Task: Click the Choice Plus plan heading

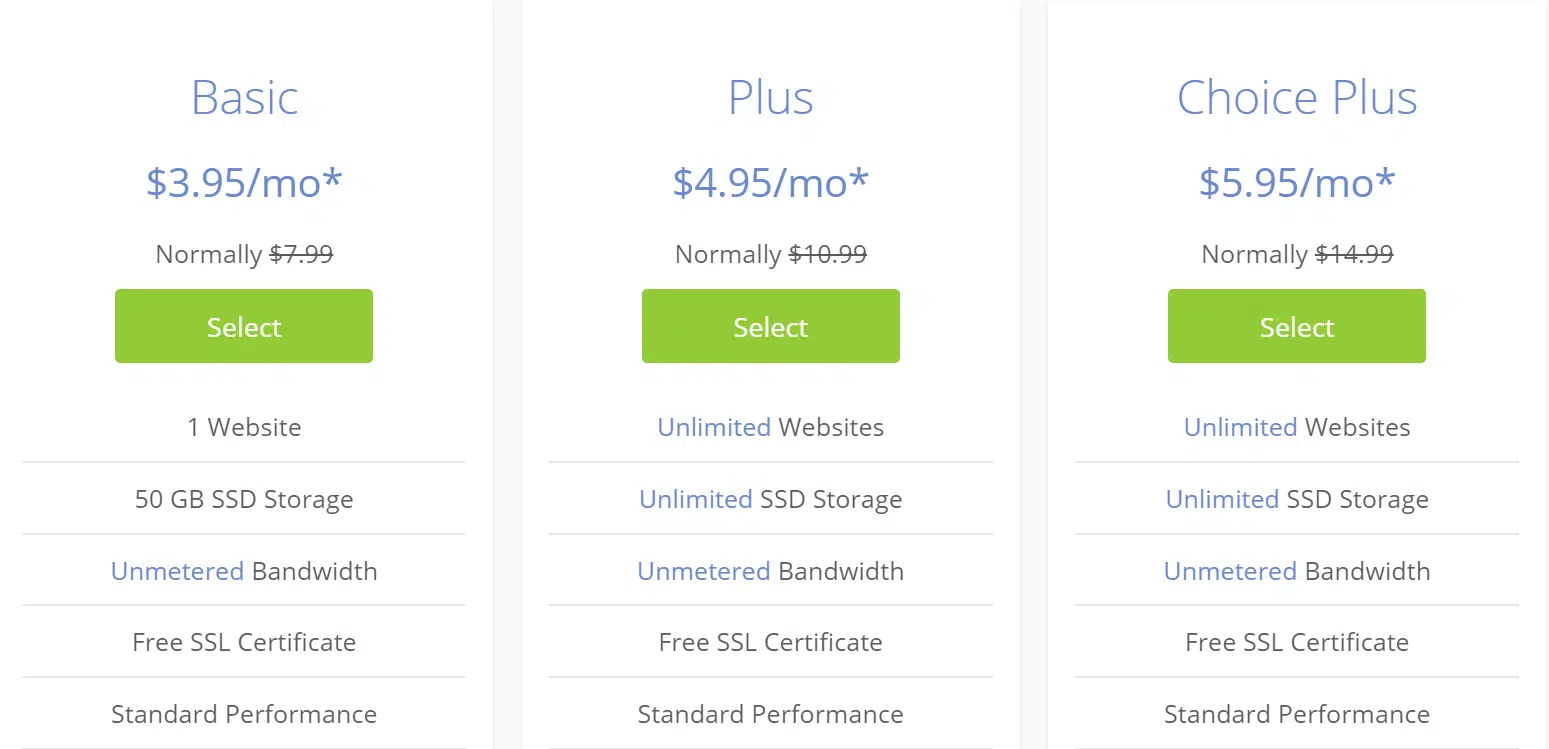Action: tap(1297, 97)
